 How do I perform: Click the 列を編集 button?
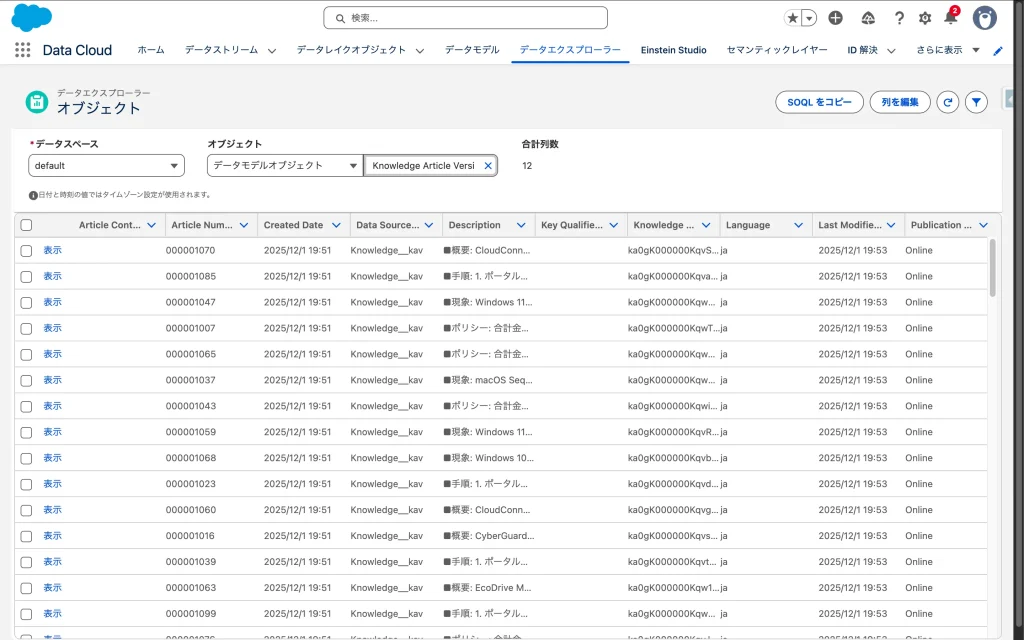[x=899, y=102]
